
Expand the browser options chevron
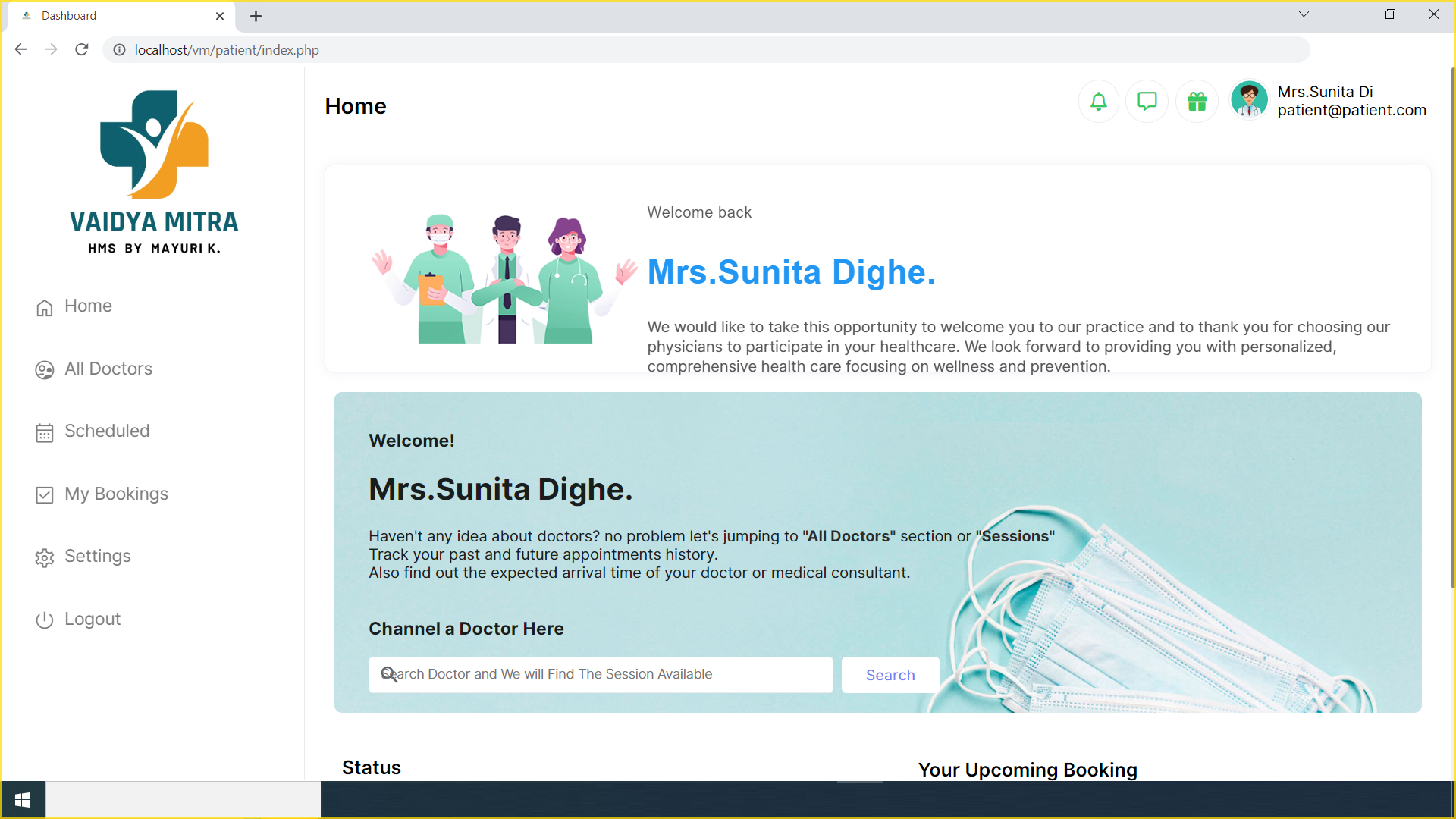click(1304, 14)
